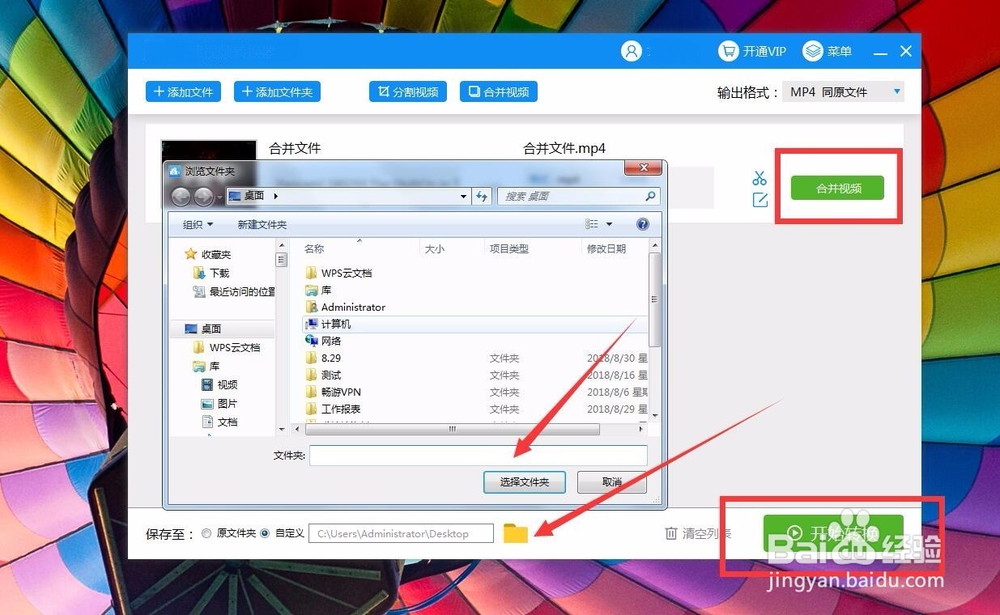Click the user avatar icon in title bar
This screenshot has height=615, width=1000.
(x=632, y=51)
